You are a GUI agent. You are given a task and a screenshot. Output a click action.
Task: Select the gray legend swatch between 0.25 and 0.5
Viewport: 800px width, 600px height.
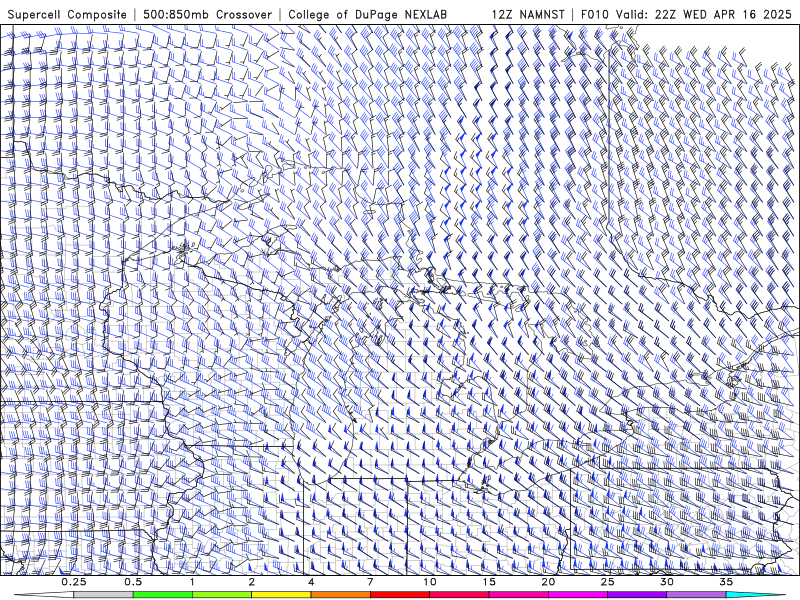(104, 595)
